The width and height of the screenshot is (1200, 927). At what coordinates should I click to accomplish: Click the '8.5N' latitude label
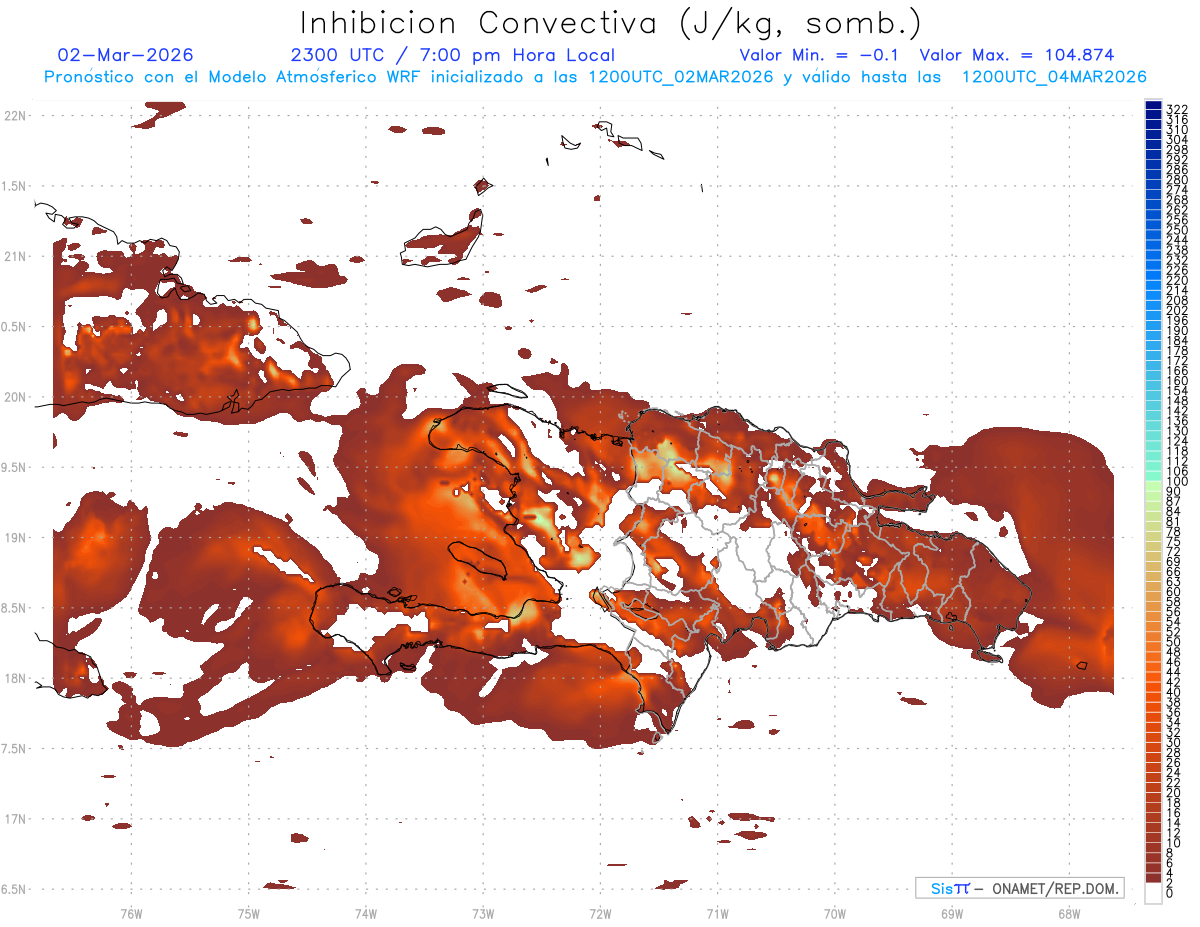pyautogui.click(x=15, y=608)
